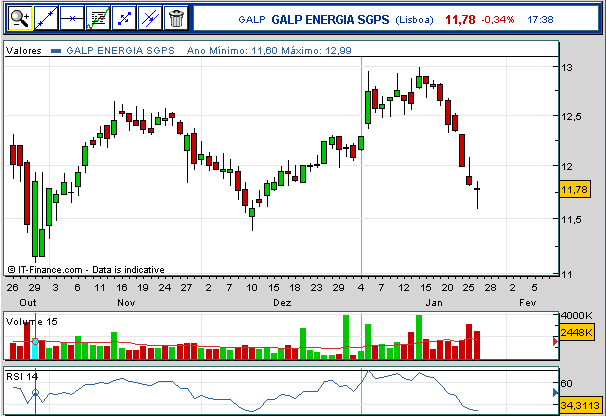Click the blue arrow RSI axis marker
The width and height of the screenshot is (606, 416).
555,393
